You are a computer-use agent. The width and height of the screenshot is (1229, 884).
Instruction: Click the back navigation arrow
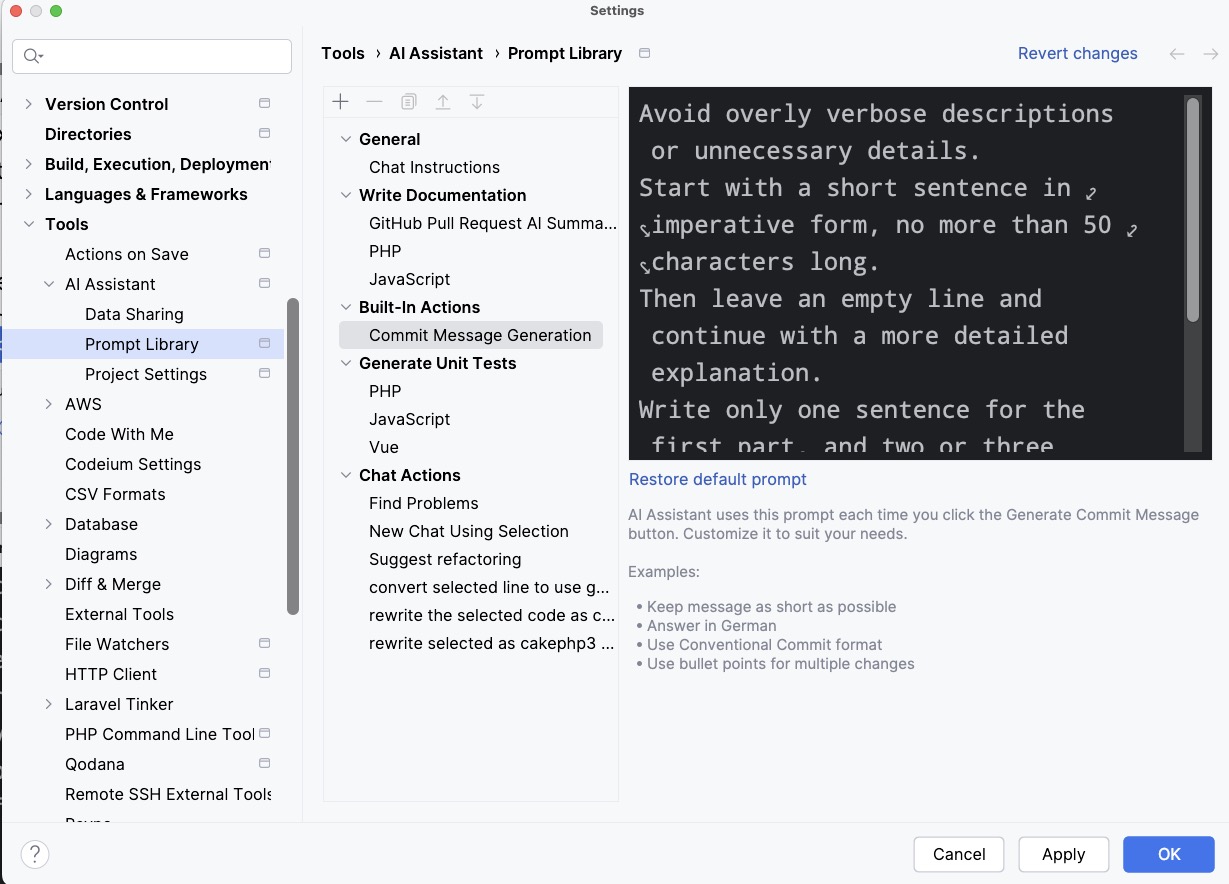(x=1177, y=54)
